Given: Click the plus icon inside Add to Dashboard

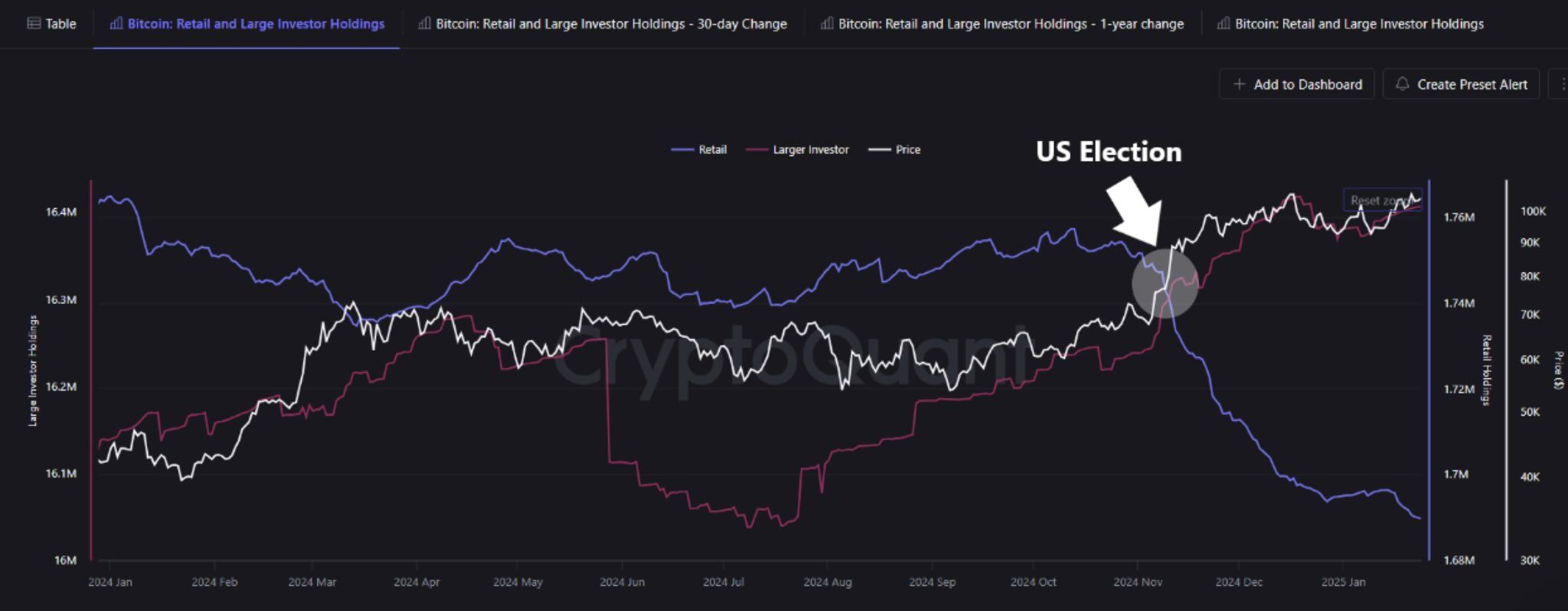Looking at the screenshot, I should point(1240,84).
